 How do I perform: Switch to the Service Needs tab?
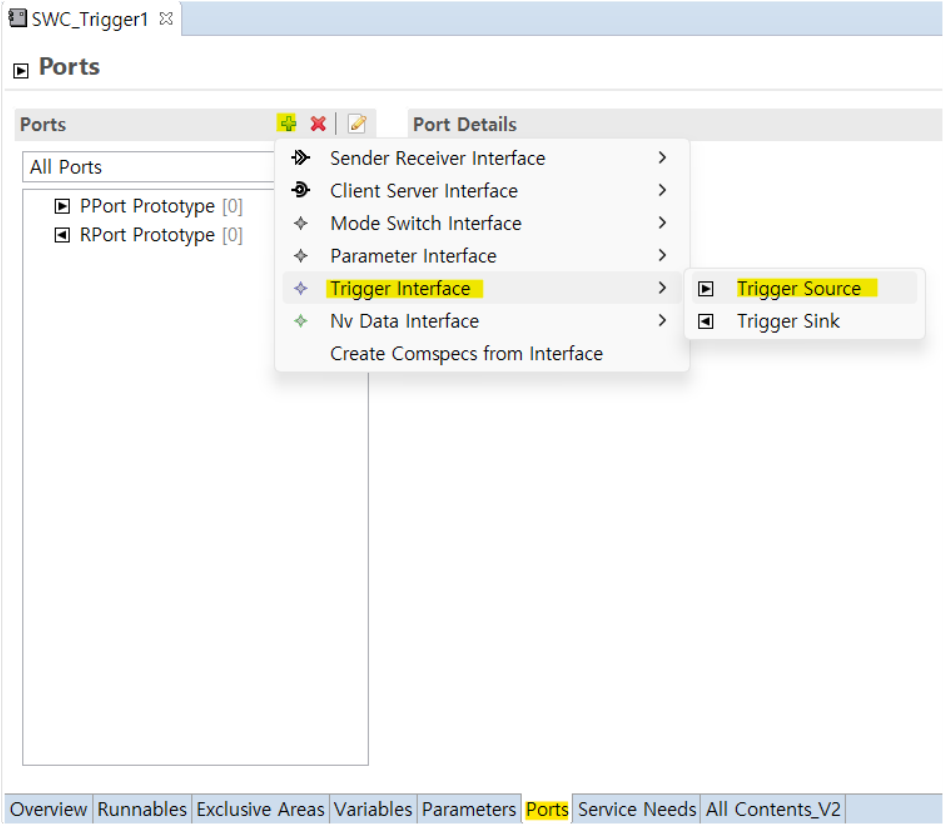(x=637, y=809)
